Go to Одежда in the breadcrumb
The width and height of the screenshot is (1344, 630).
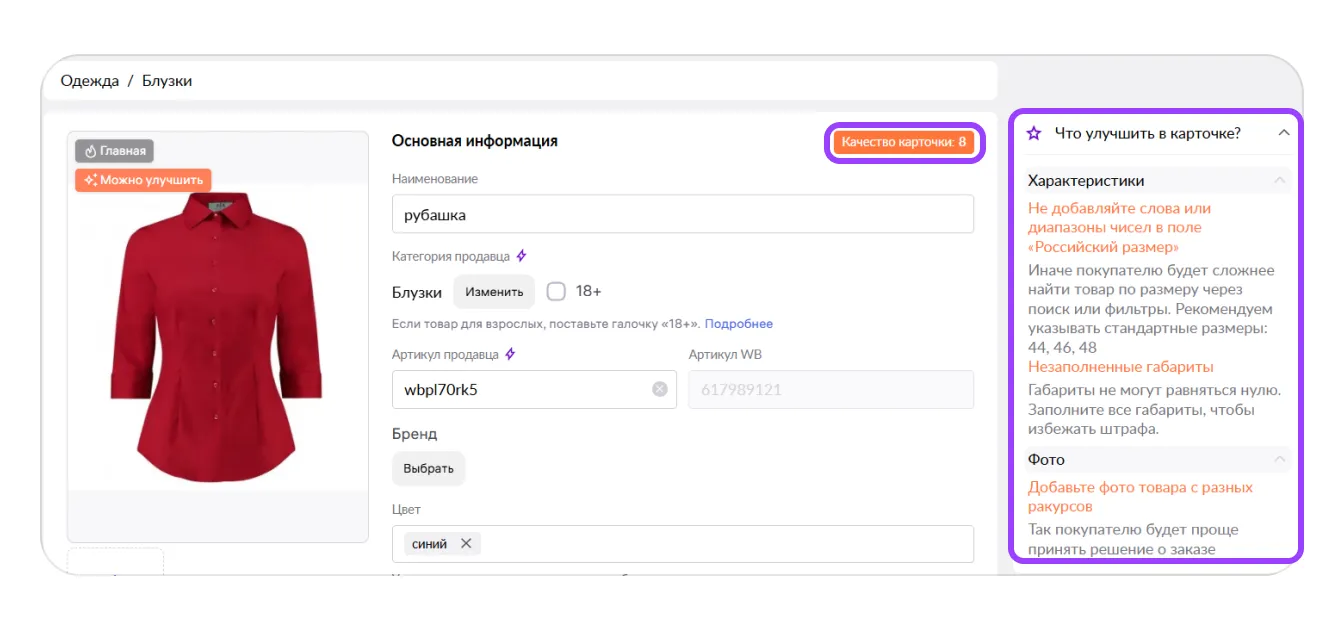90,81
